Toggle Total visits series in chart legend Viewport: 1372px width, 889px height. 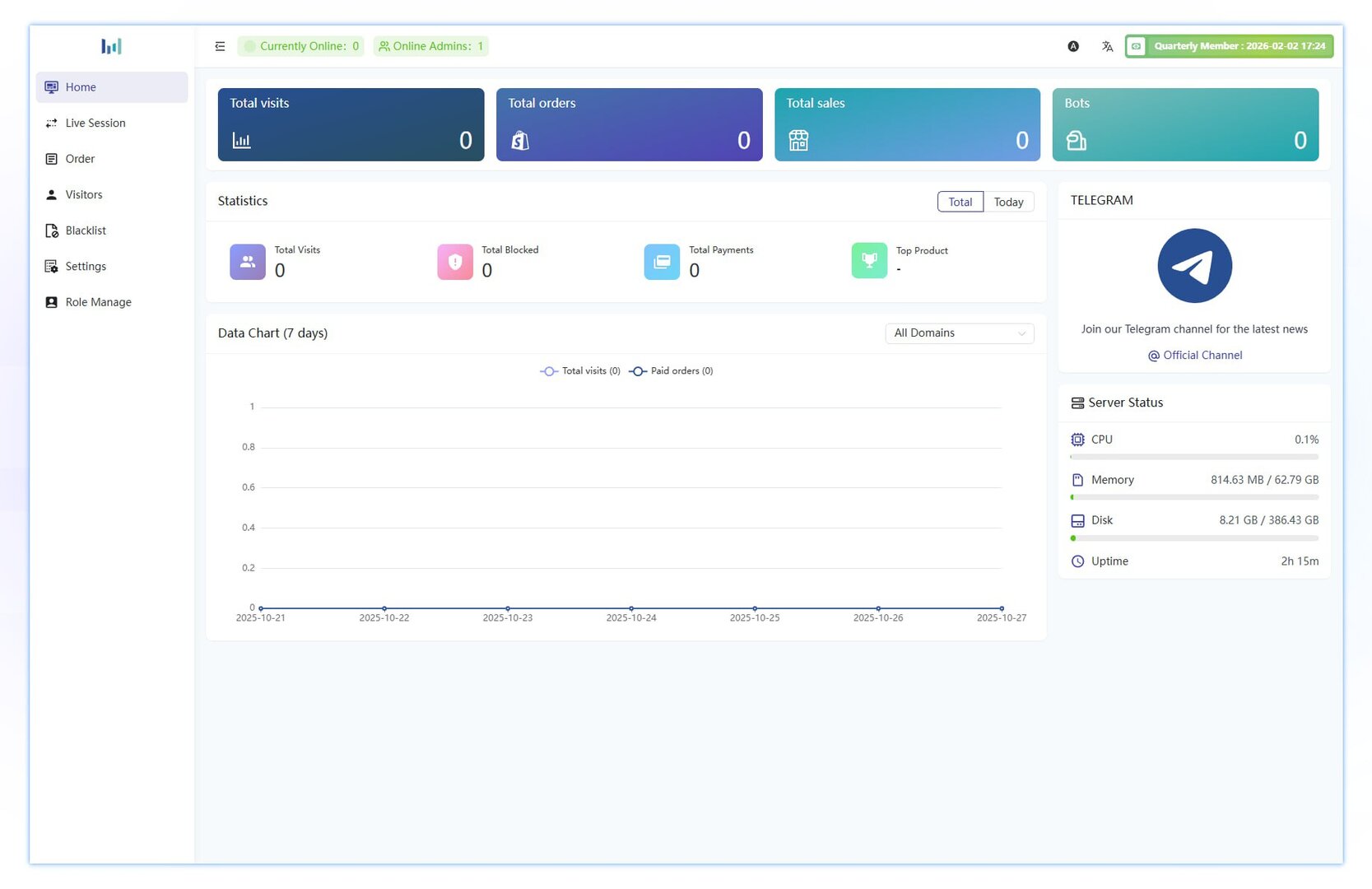580,371
